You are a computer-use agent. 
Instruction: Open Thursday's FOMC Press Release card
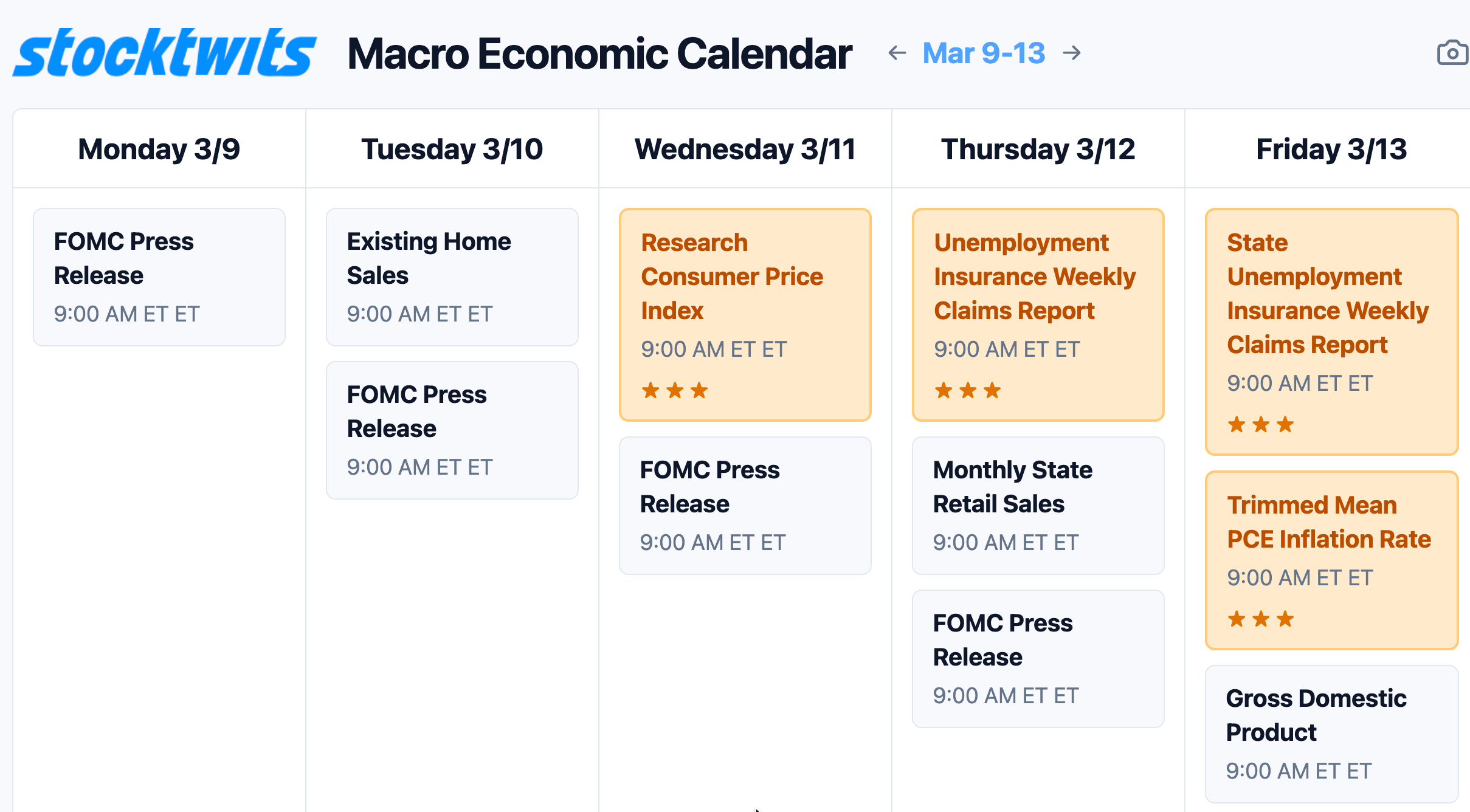coord(1038,658)
